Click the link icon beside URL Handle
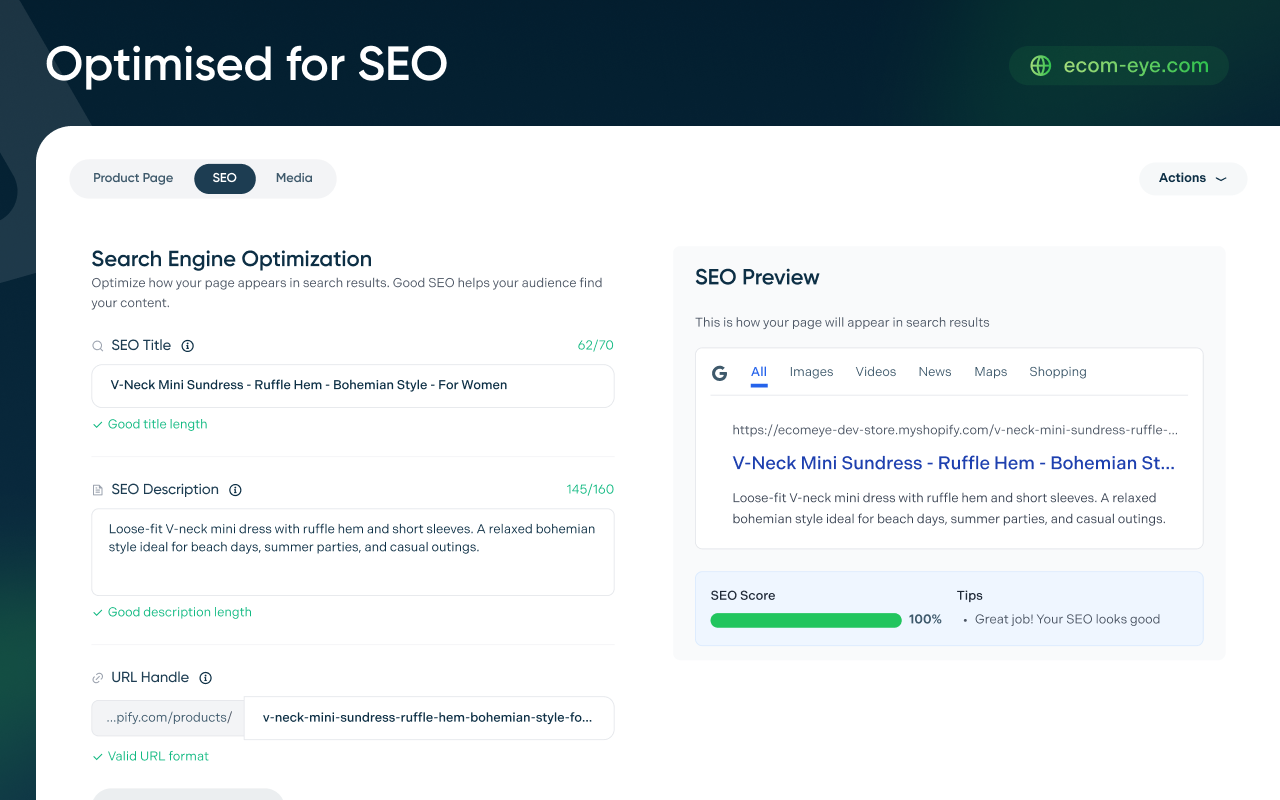The image size is (1280, 800). 98,678
